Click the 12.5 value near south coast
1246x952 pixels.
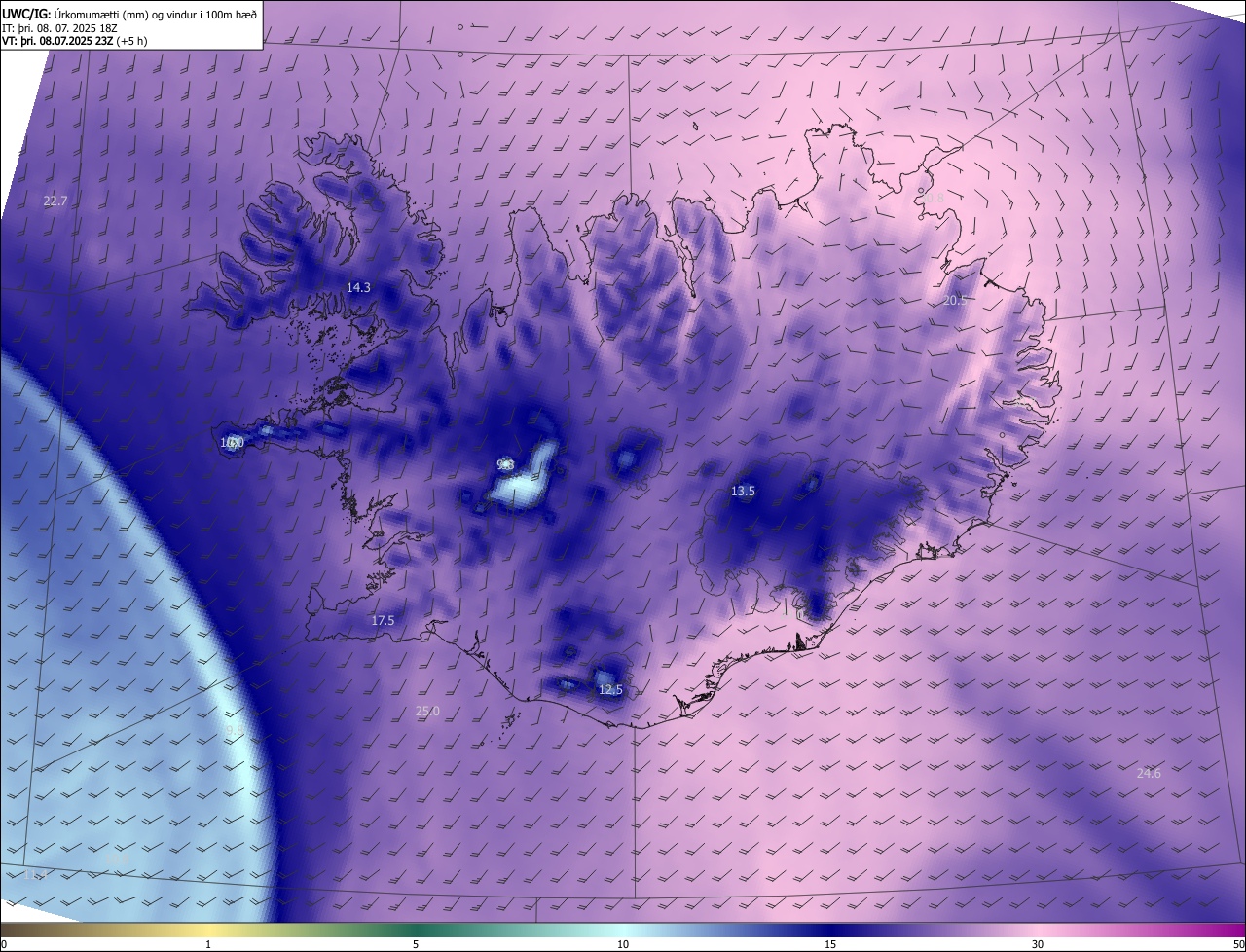(610, 690)
